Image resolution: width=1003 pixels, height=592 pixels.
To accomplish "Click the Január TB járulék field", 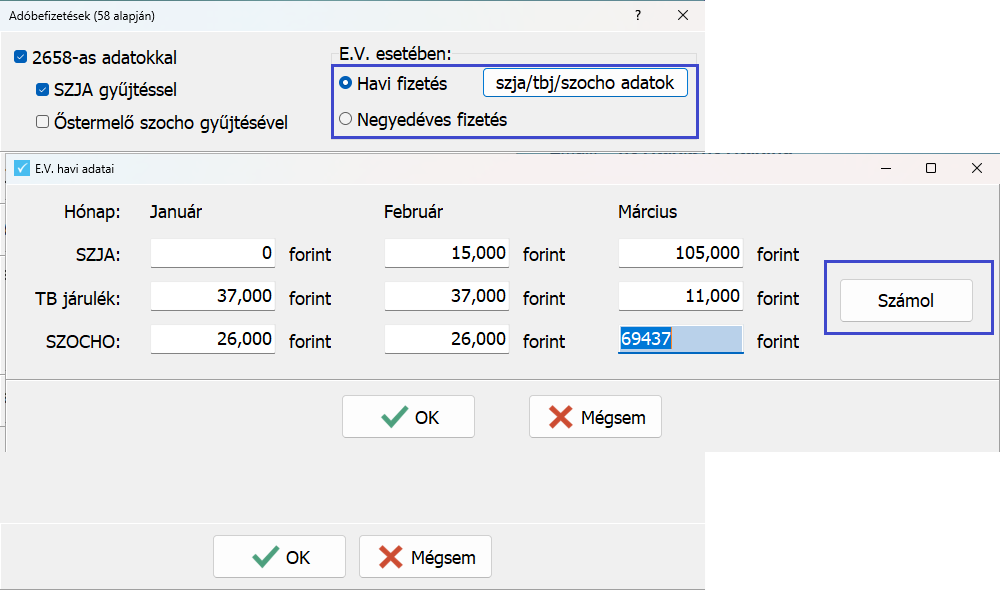I will click(x=212, y=297).
